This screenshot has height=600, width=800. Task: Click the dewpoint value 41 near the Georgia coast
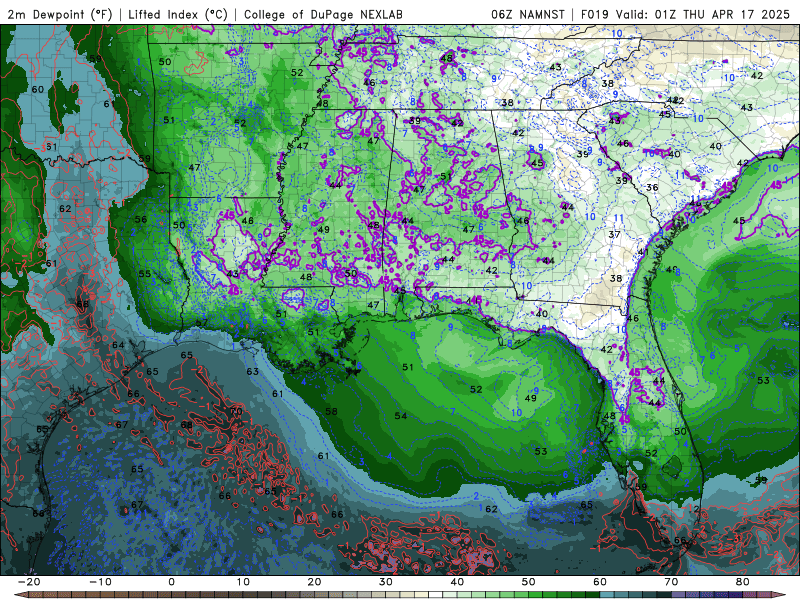pos(643,252)
